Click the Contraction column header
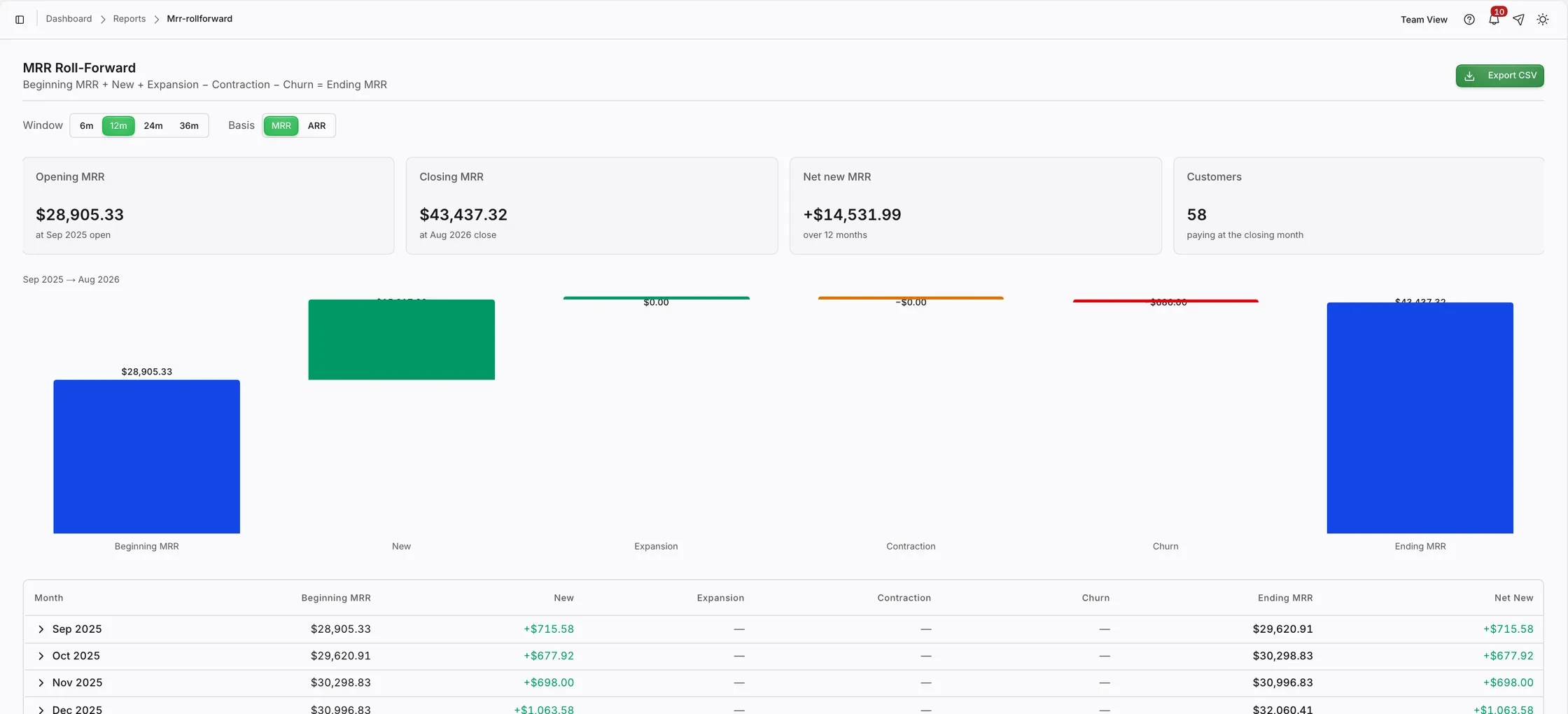 904,598
